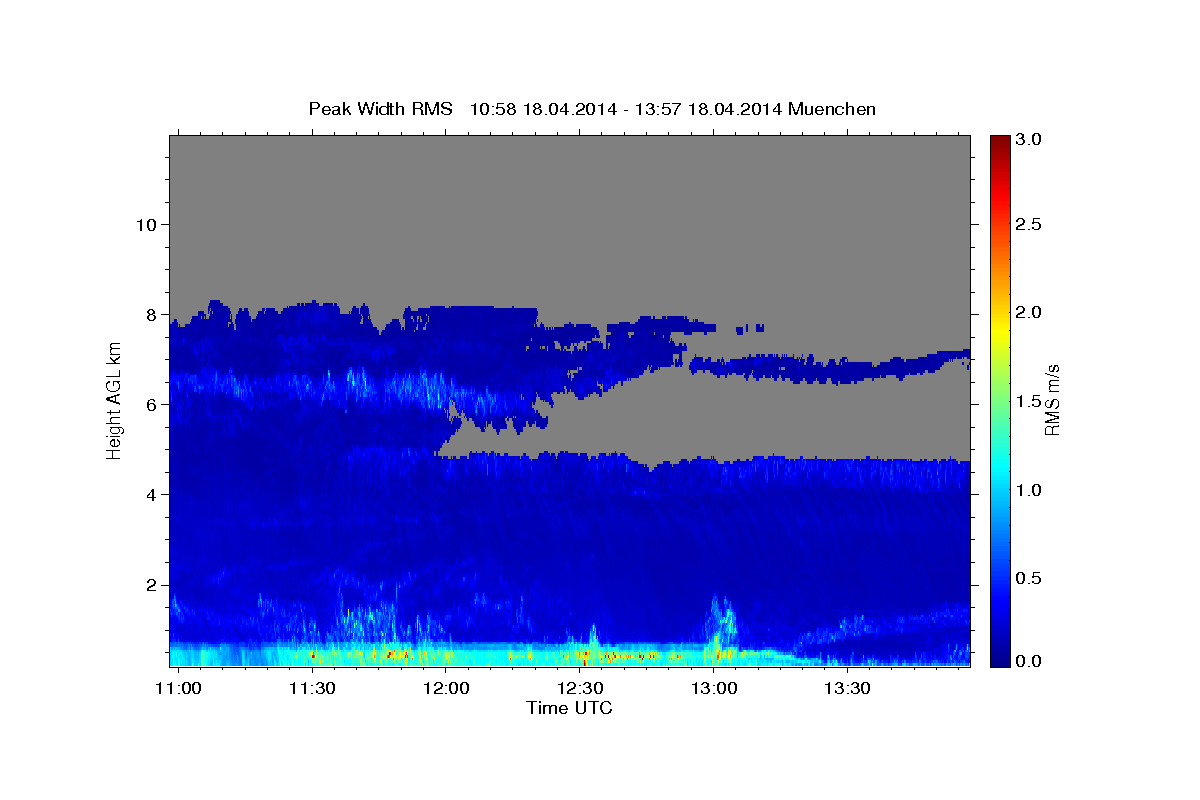Click the height tick label 8
Viewport: 1200px width, 800px height.
click(152, 314)
